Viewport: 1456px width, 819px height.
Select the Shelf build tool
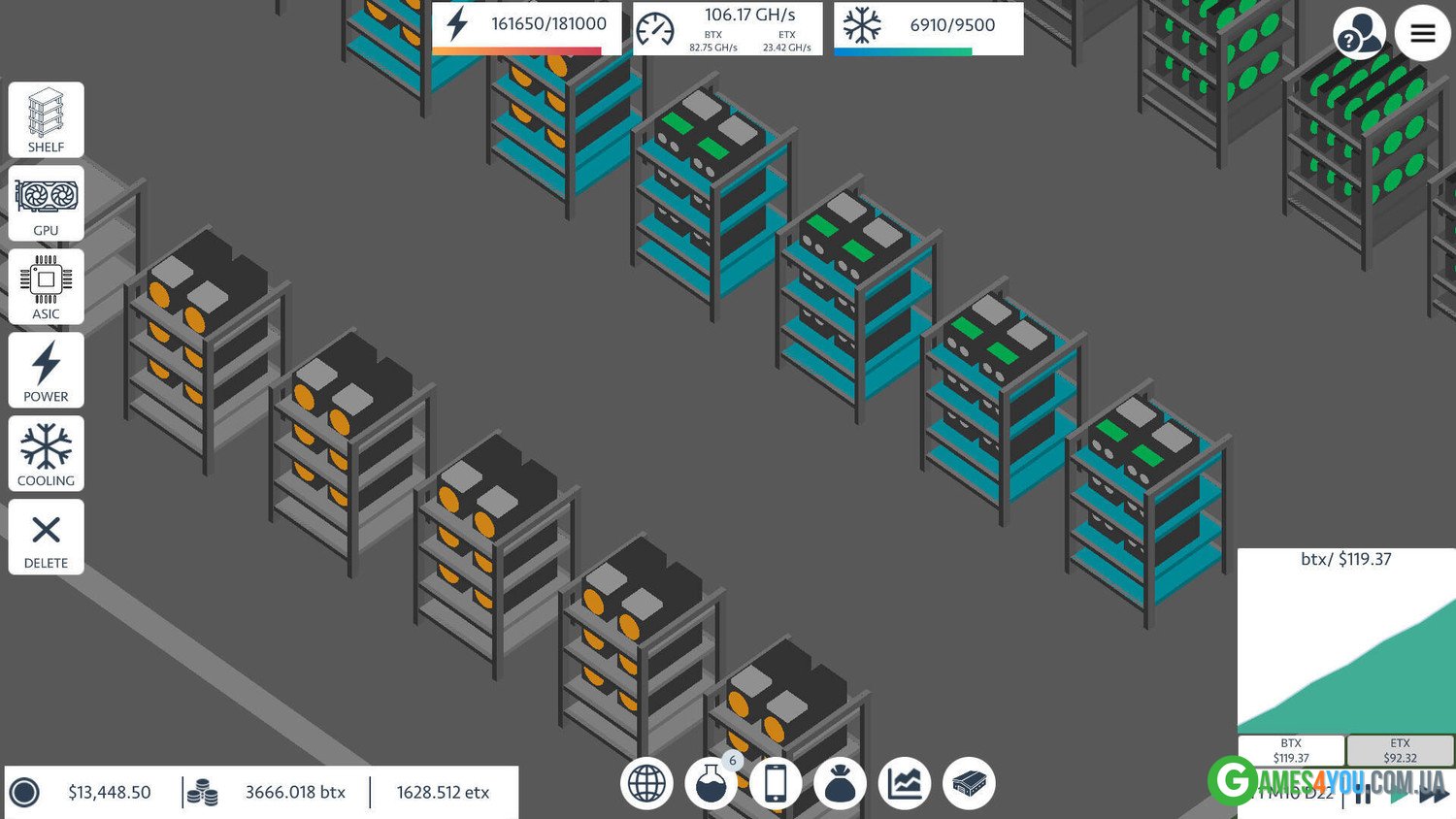pyautogui.click(x=46, y=119)
